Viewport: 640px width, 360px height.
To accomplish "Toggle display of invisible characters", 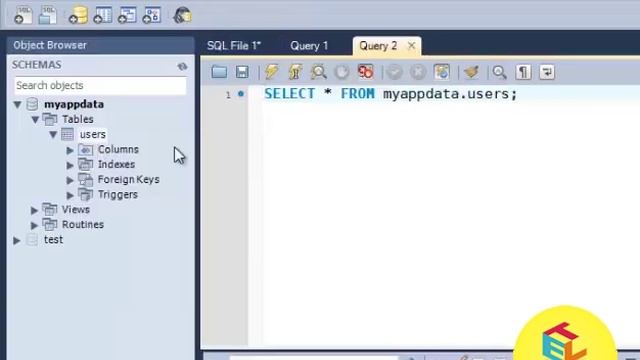I will tap(523, 72).
